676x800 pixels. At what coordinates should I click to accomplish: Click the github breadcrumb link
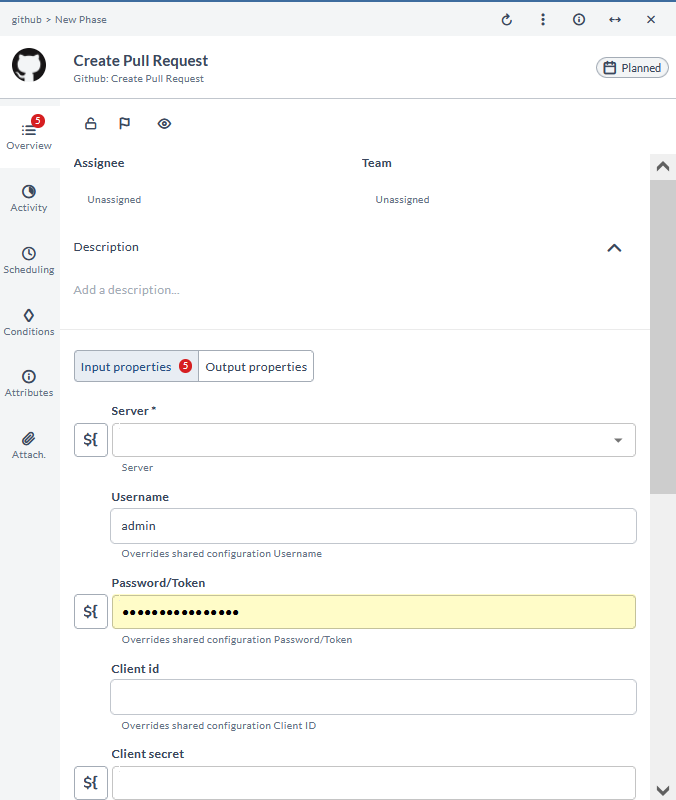(27, 20)
